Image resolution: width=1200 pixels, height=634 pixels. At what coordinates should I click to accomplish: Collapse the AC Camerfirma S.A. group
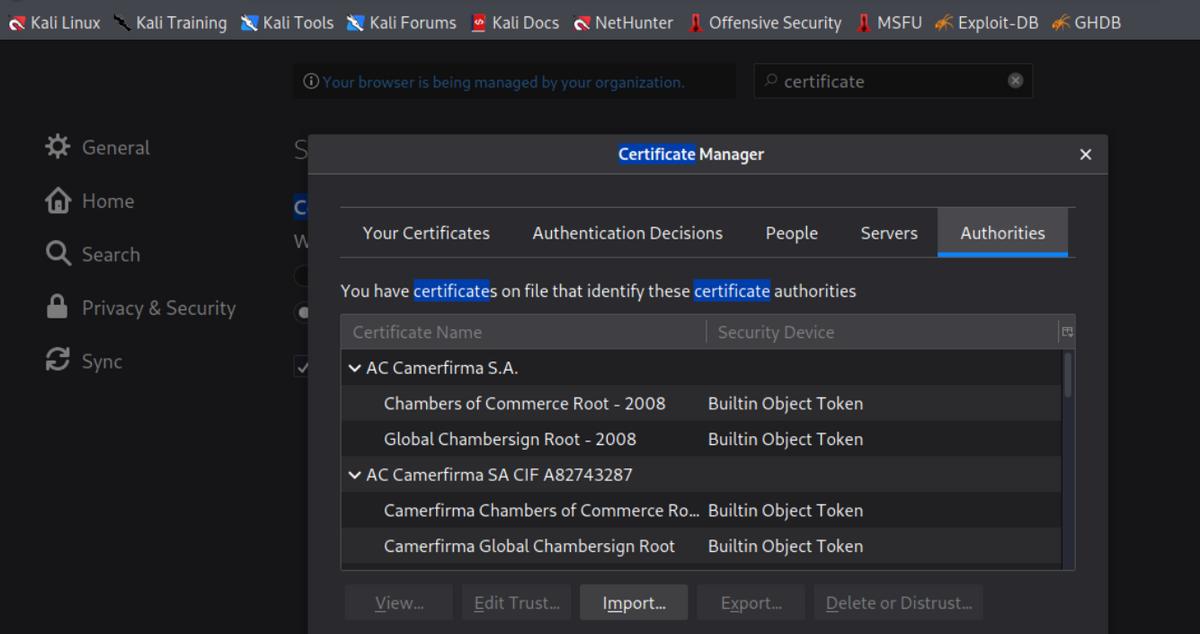[354, 368]
